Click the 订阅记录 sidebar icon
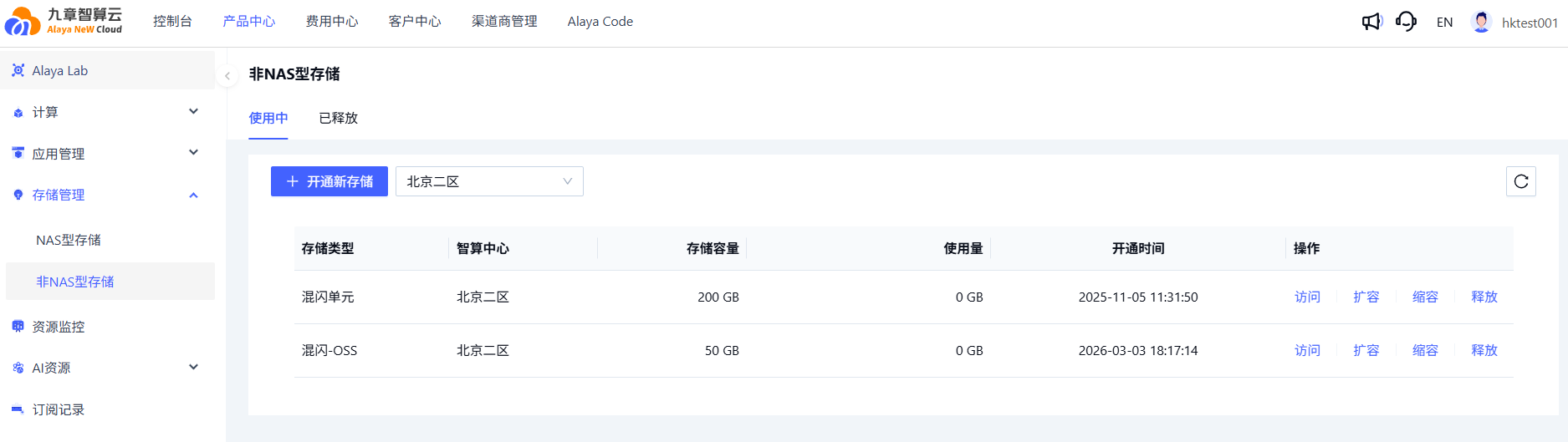 (x=18, y=409)
